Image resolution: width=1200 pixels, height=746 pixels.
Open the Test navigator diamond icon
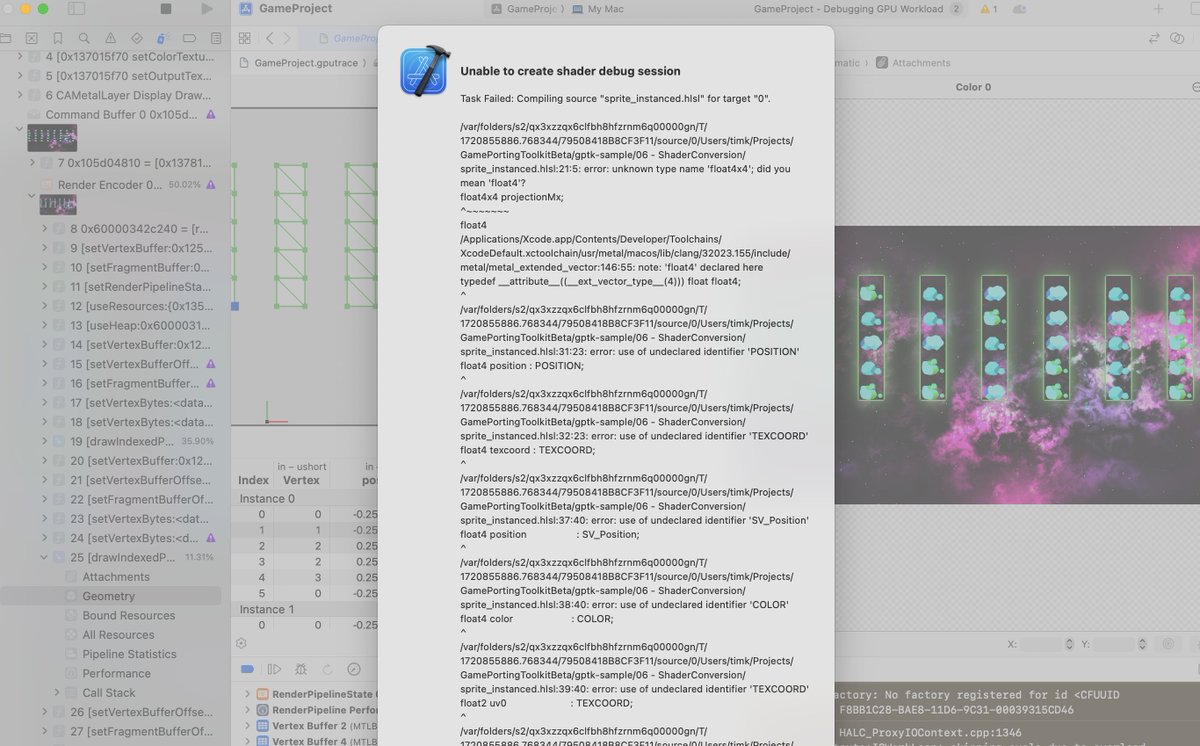coord(137,38)
